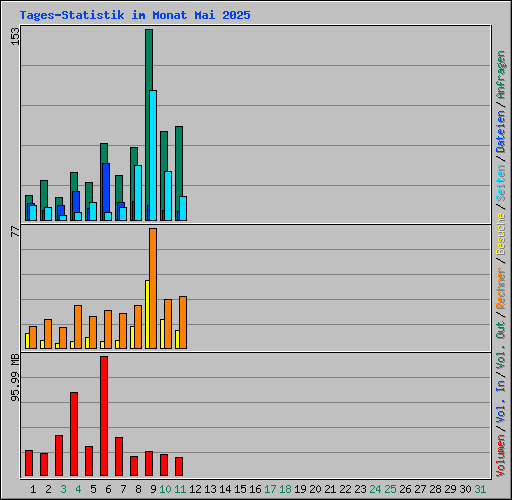Viewport: 512px width, 500px height.
Task: Click day label '31' on the x-axis
Action: tap(480, 489)
